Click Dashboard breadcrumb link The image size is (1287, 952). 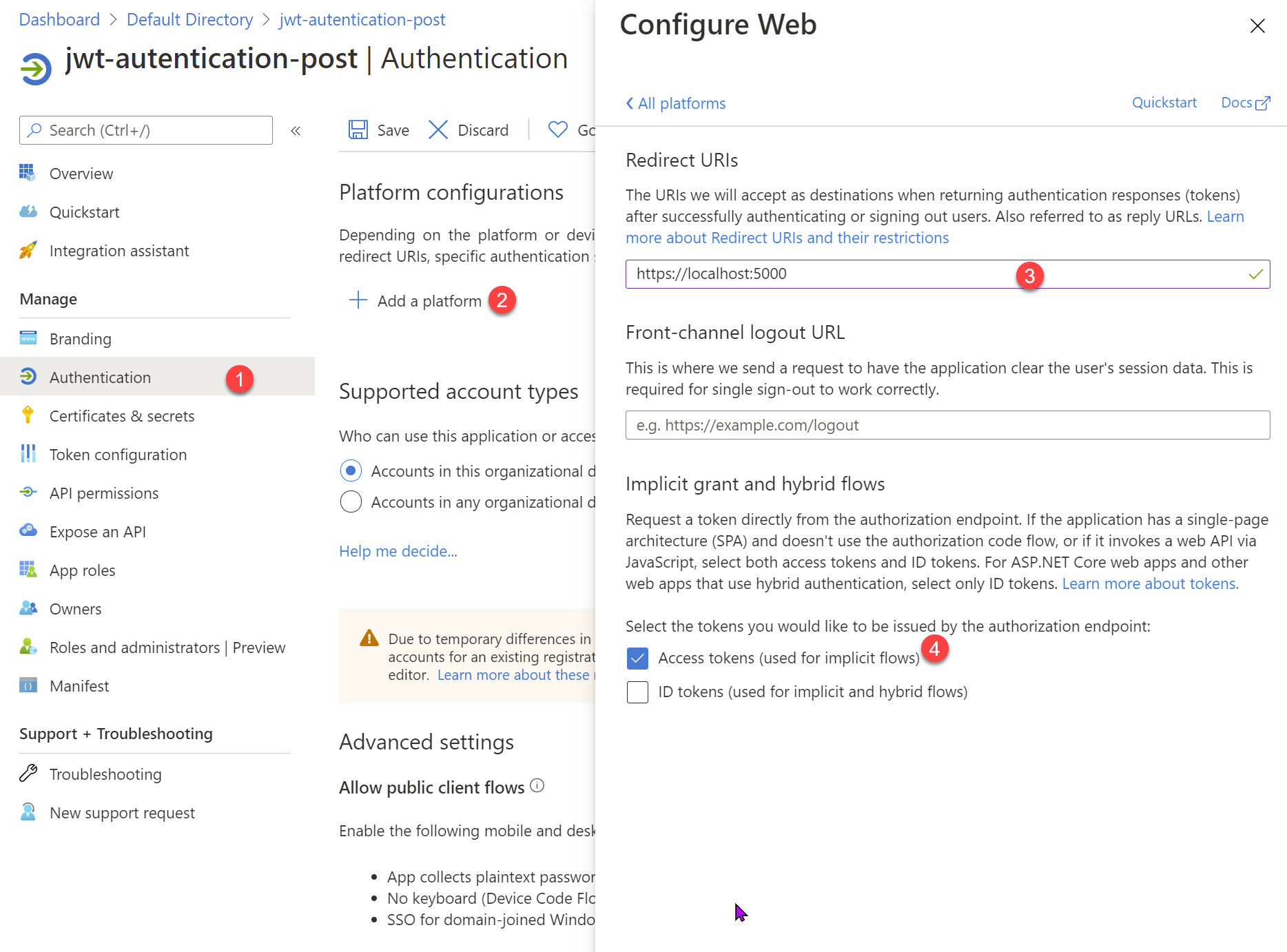pyautogui.click(x=59, y=19)
